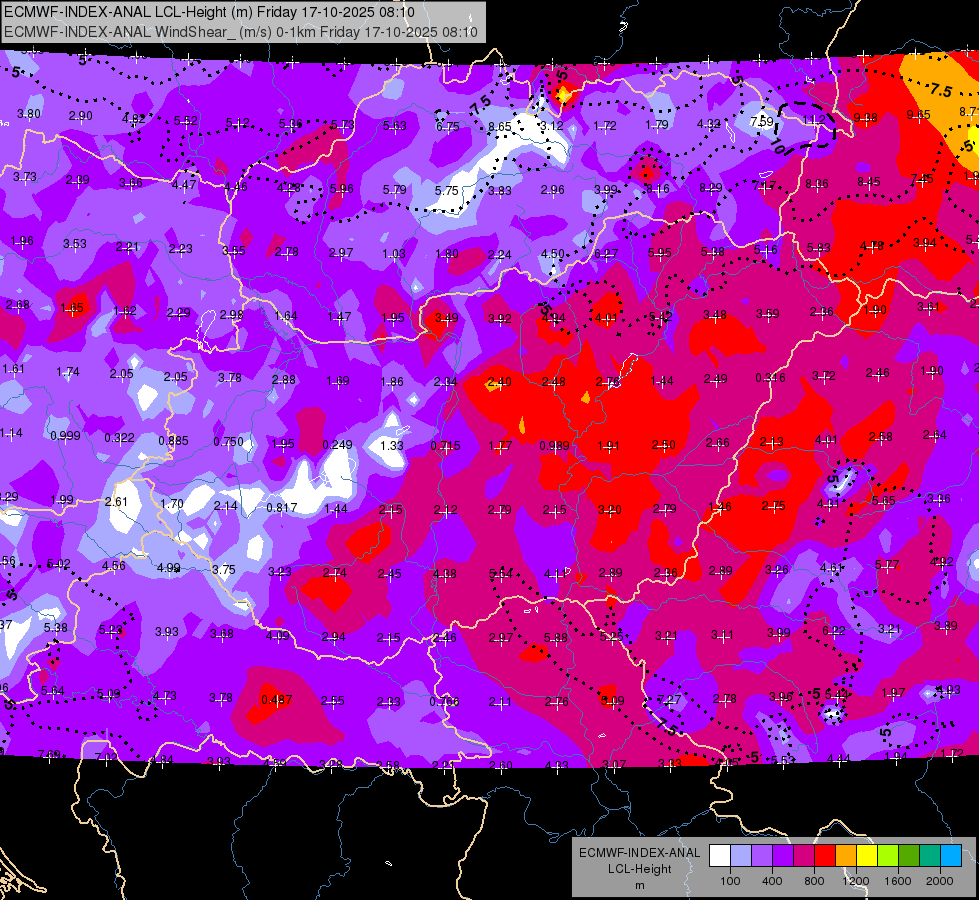979x900 pixels.
Task: Click the grid value 0.885
Action: [173, 440]
